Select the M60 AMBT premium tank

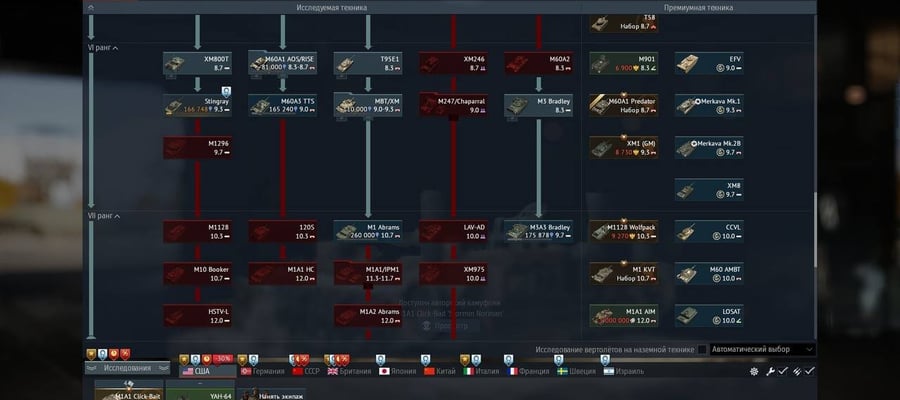click(709, 274)
